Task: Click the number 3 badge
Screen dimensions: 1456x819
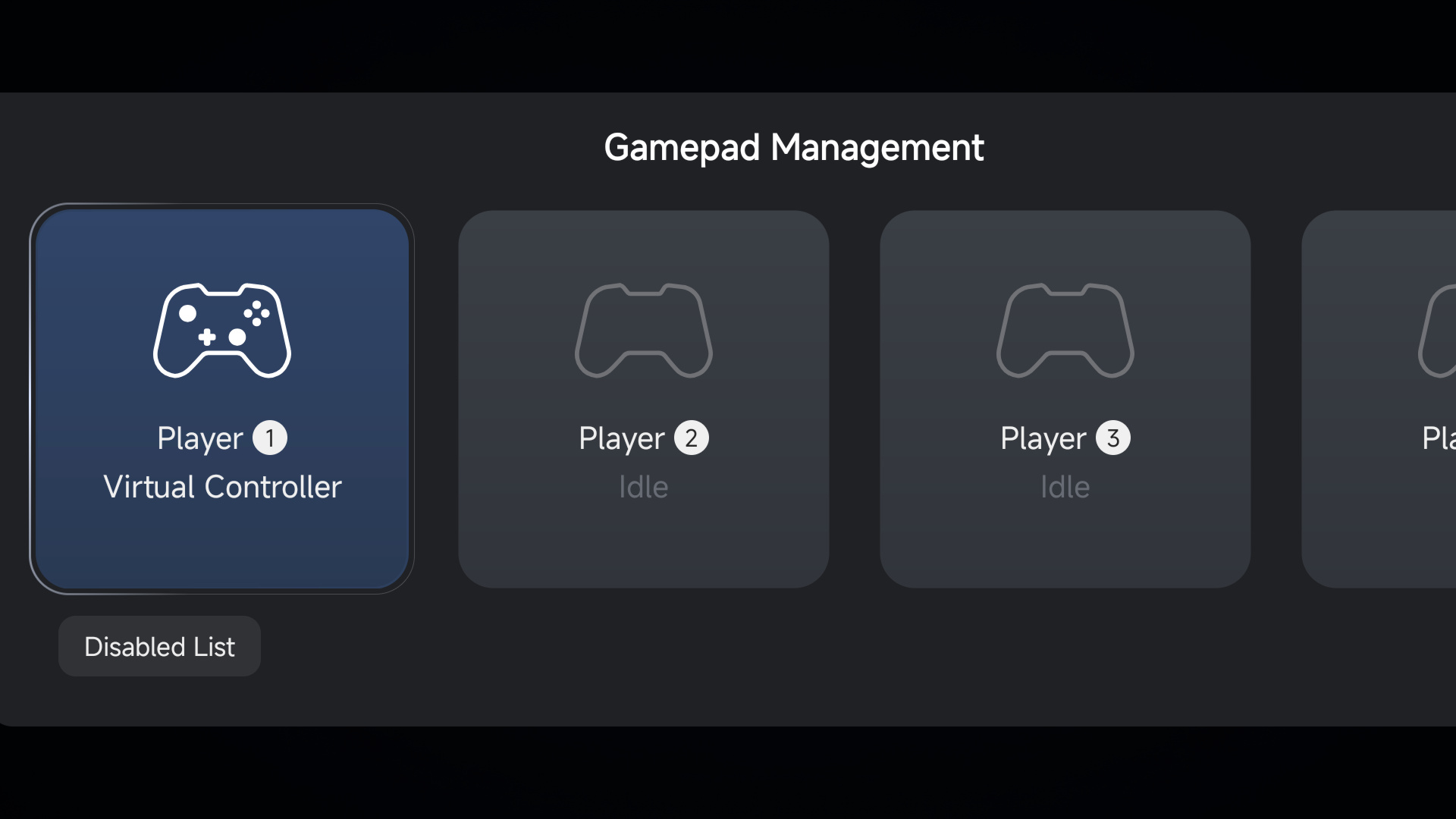Action: [x=1112, y=438]
